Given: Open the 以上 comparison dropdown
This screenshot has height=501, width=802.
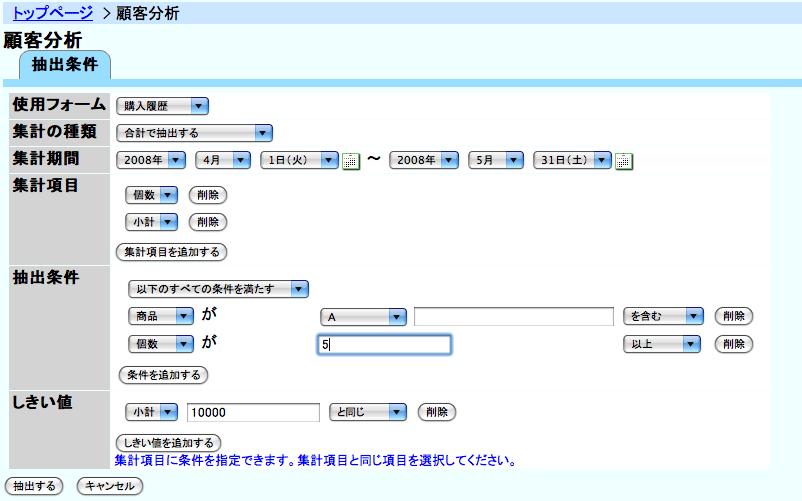Looking at the screenshot, I should 662,344.
